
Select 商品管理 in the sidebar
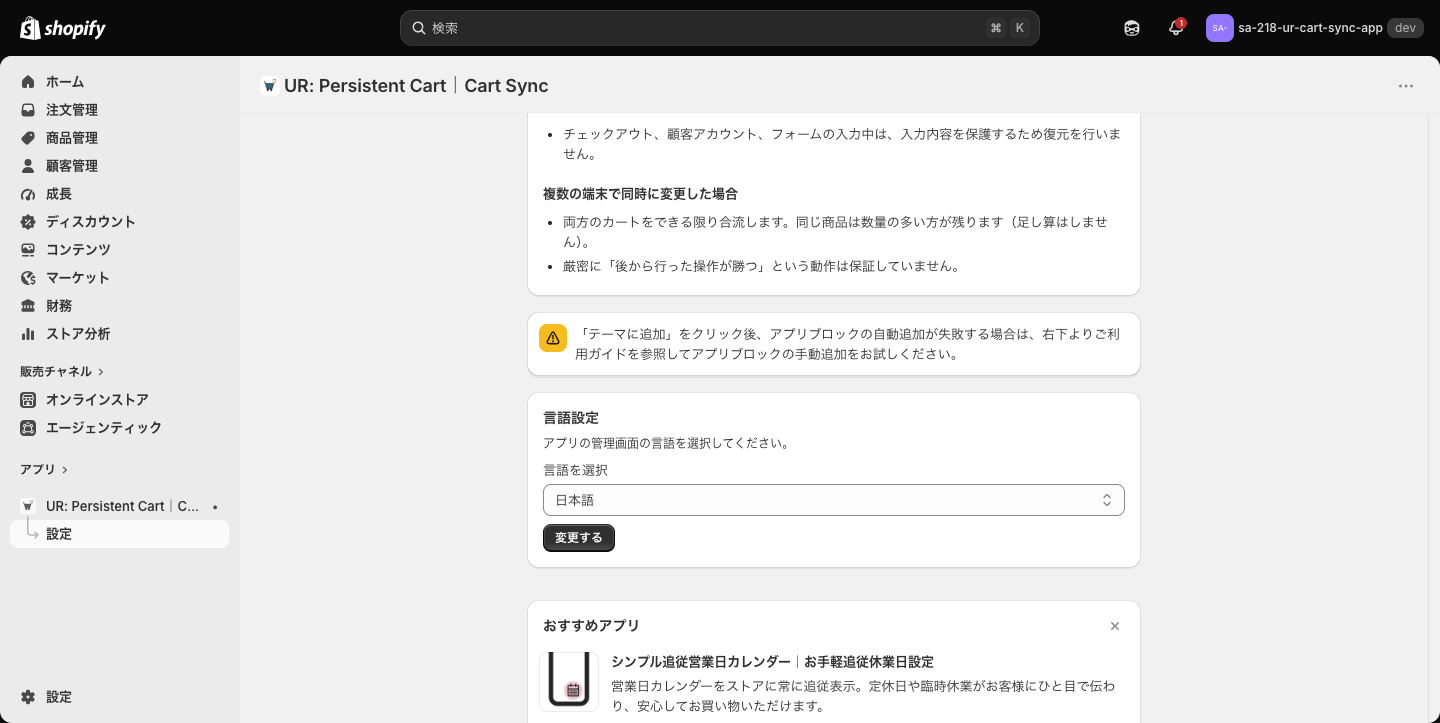point(72,138)
